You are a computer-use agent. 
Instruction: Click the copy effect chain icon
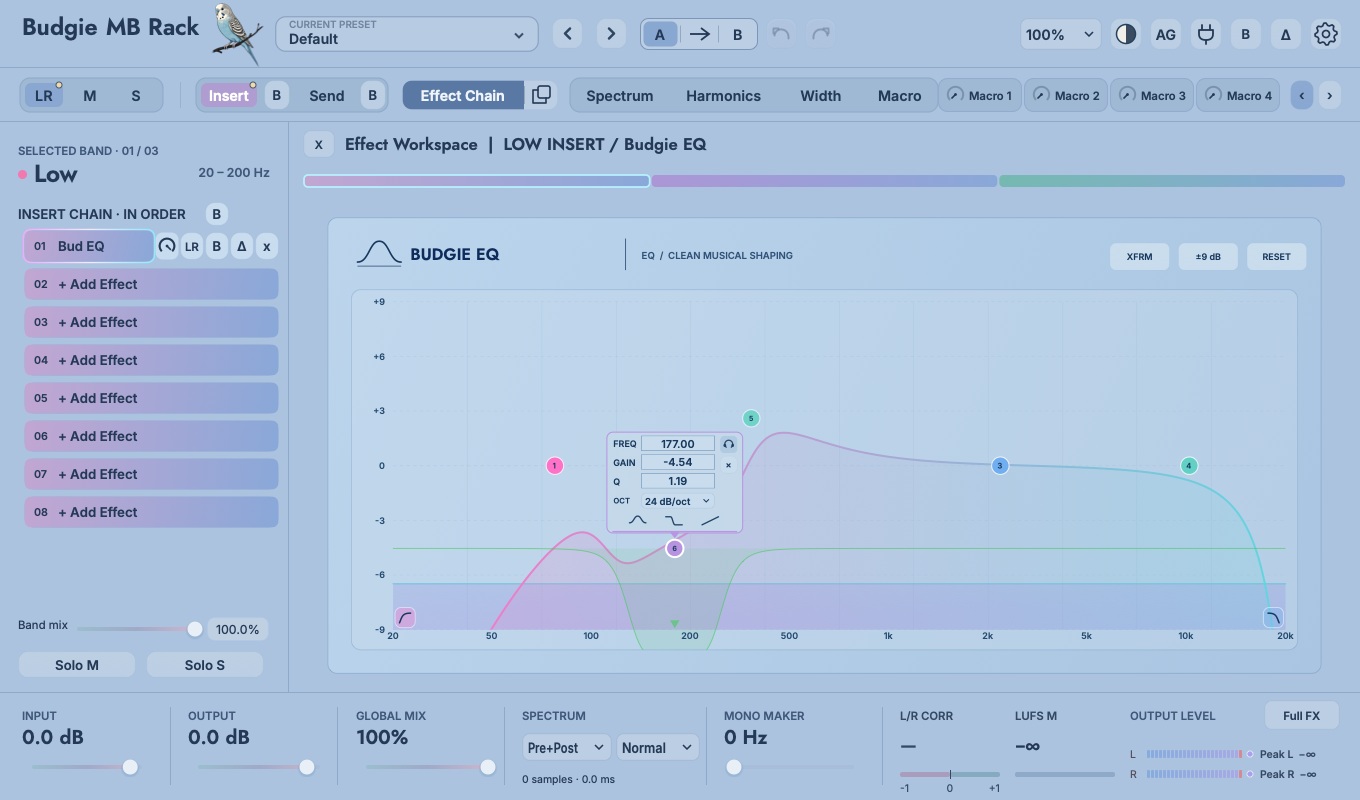click(x=541, y=95)
